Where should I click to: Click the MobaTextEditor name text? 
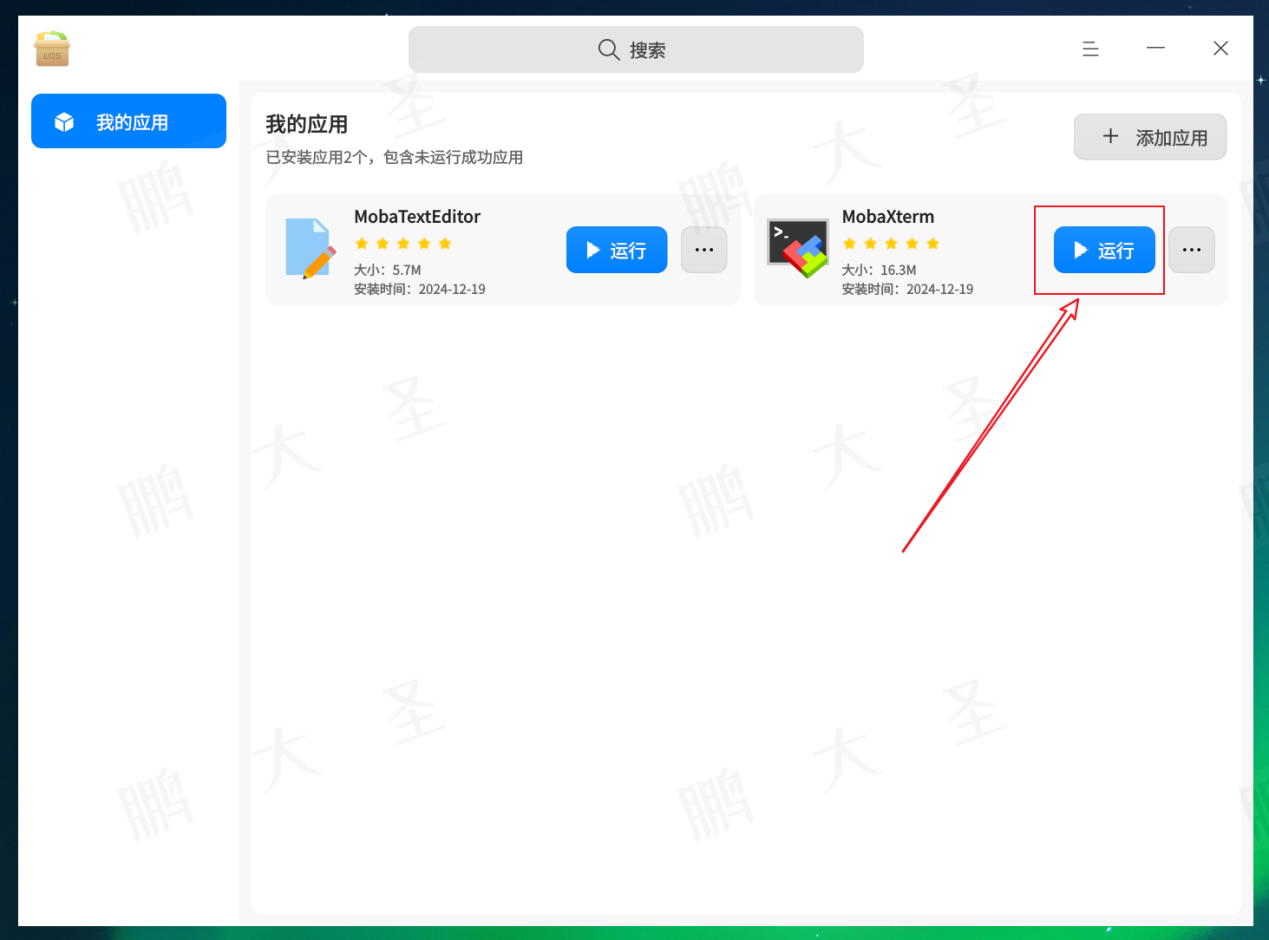[417, 217]
